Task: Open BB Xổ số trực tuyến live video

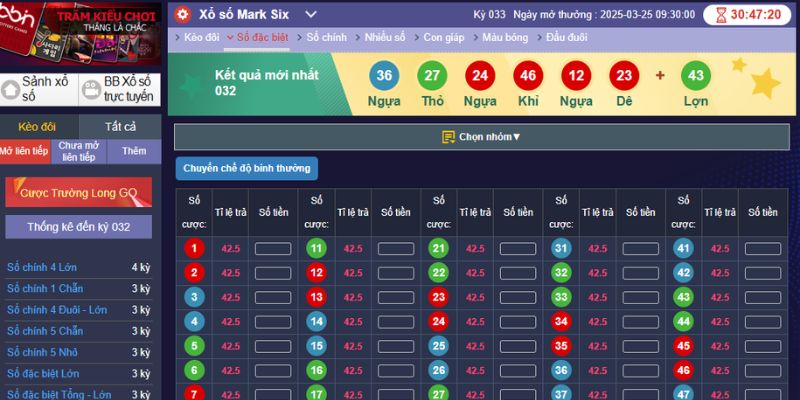Action: pos(120,89)
